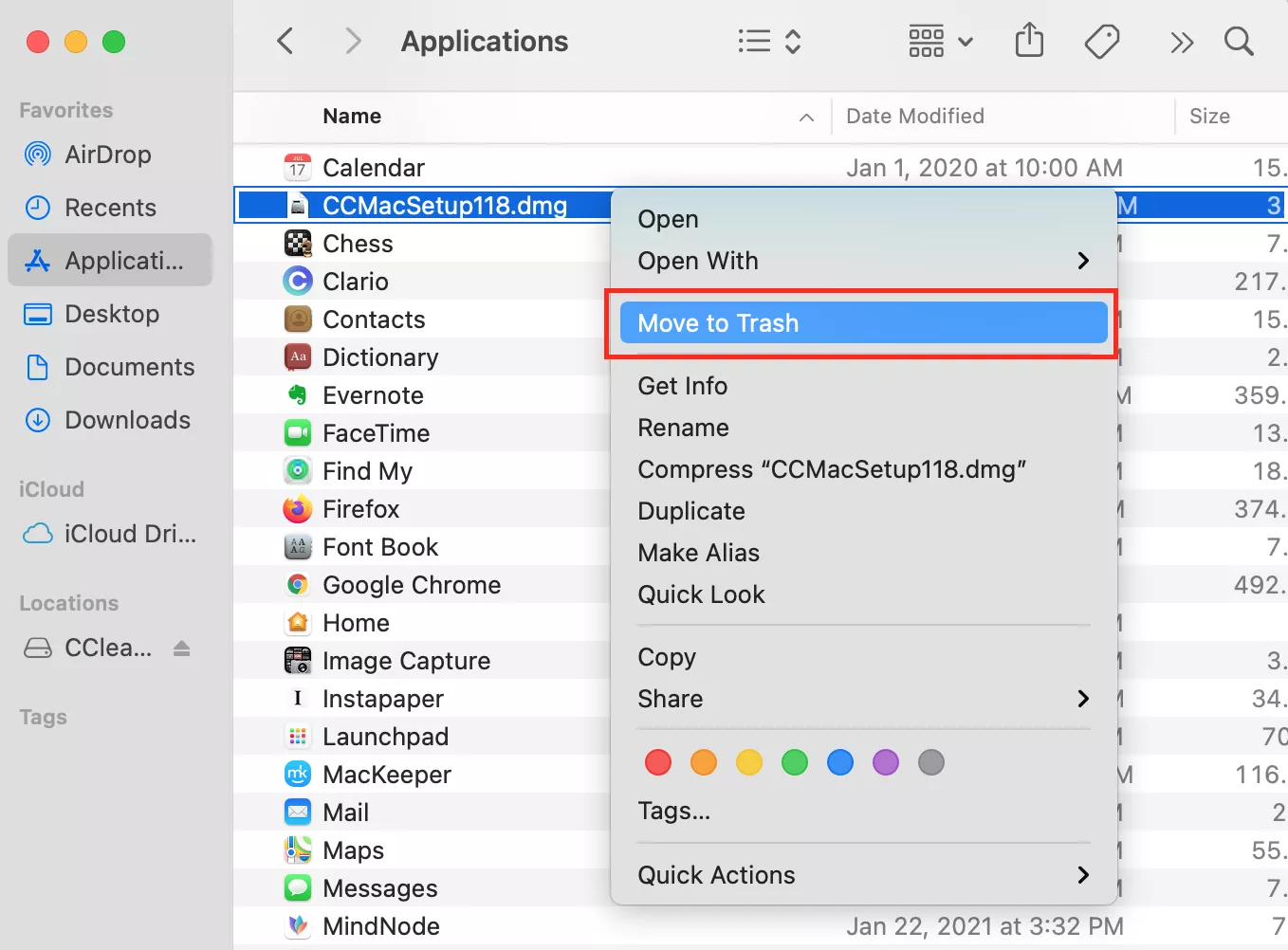Select Calendar in the file list

click(374, 167)
